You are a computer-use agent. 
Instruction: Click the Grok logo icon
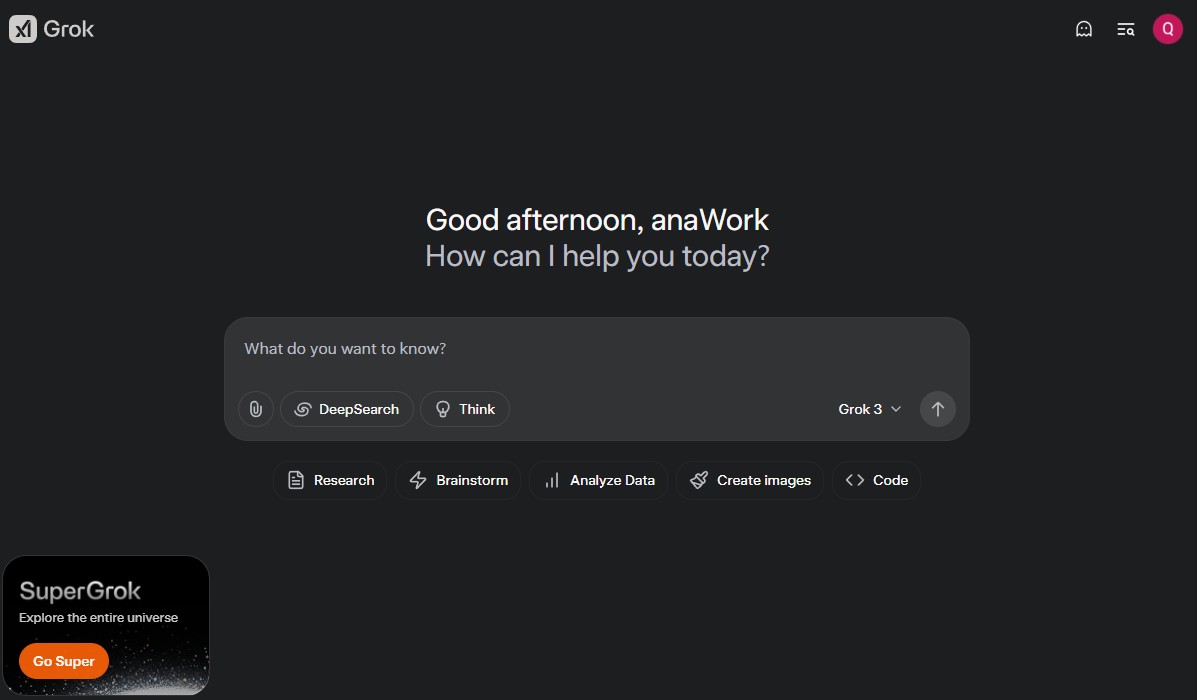(22, 29)
